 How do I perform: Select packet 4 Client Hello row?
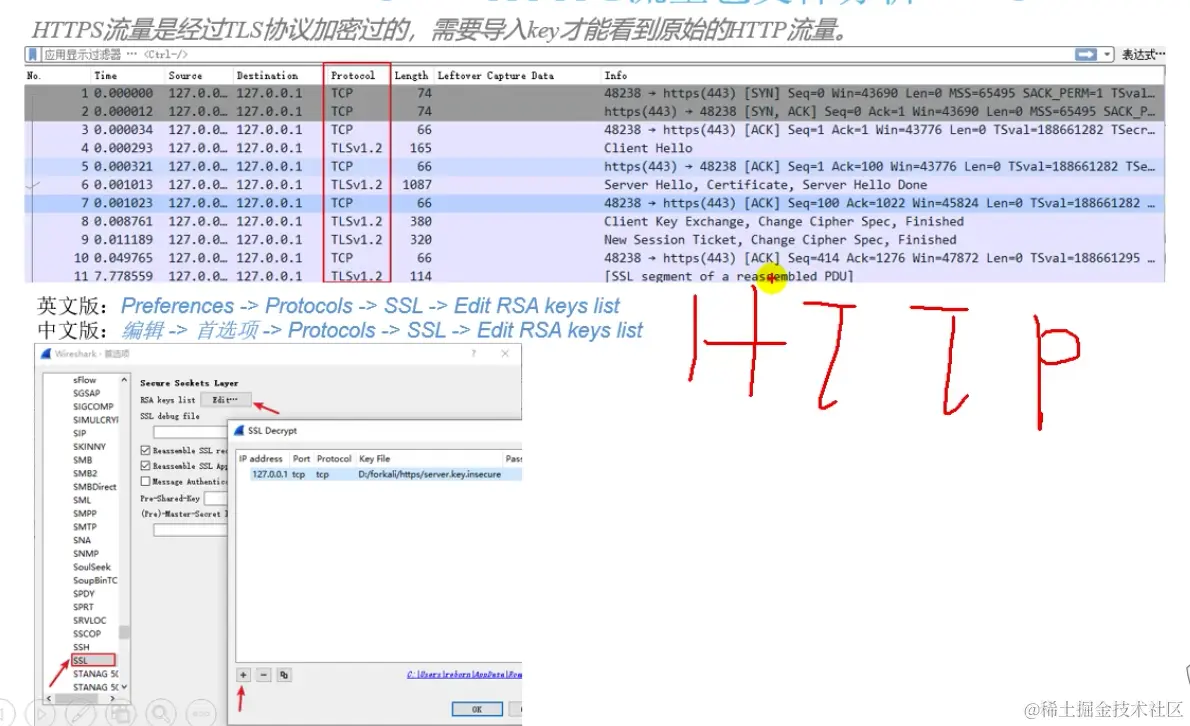pos(594,148)
